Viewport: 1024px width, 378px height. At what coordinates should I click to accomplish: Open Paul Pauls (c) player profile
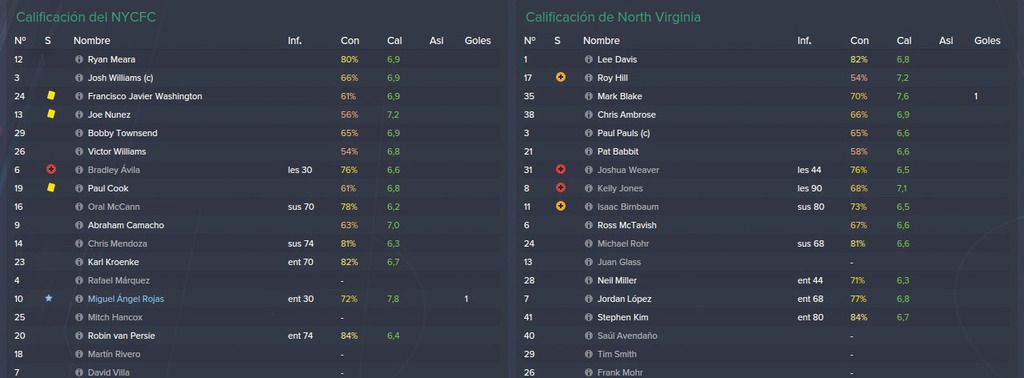tap(624, 133)
